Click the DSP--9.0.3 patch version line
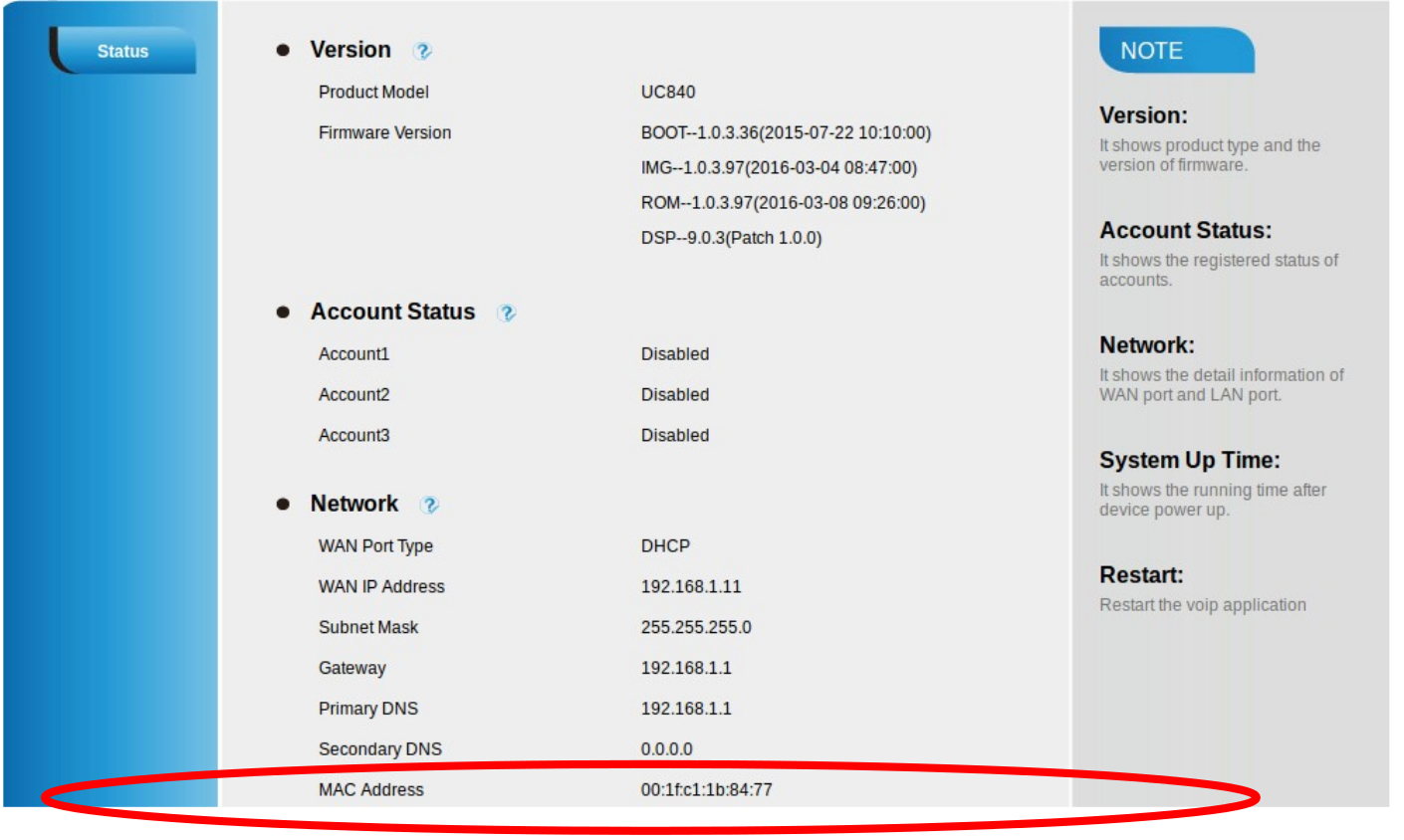This screenshot has height=840, width=1404. 731,237
